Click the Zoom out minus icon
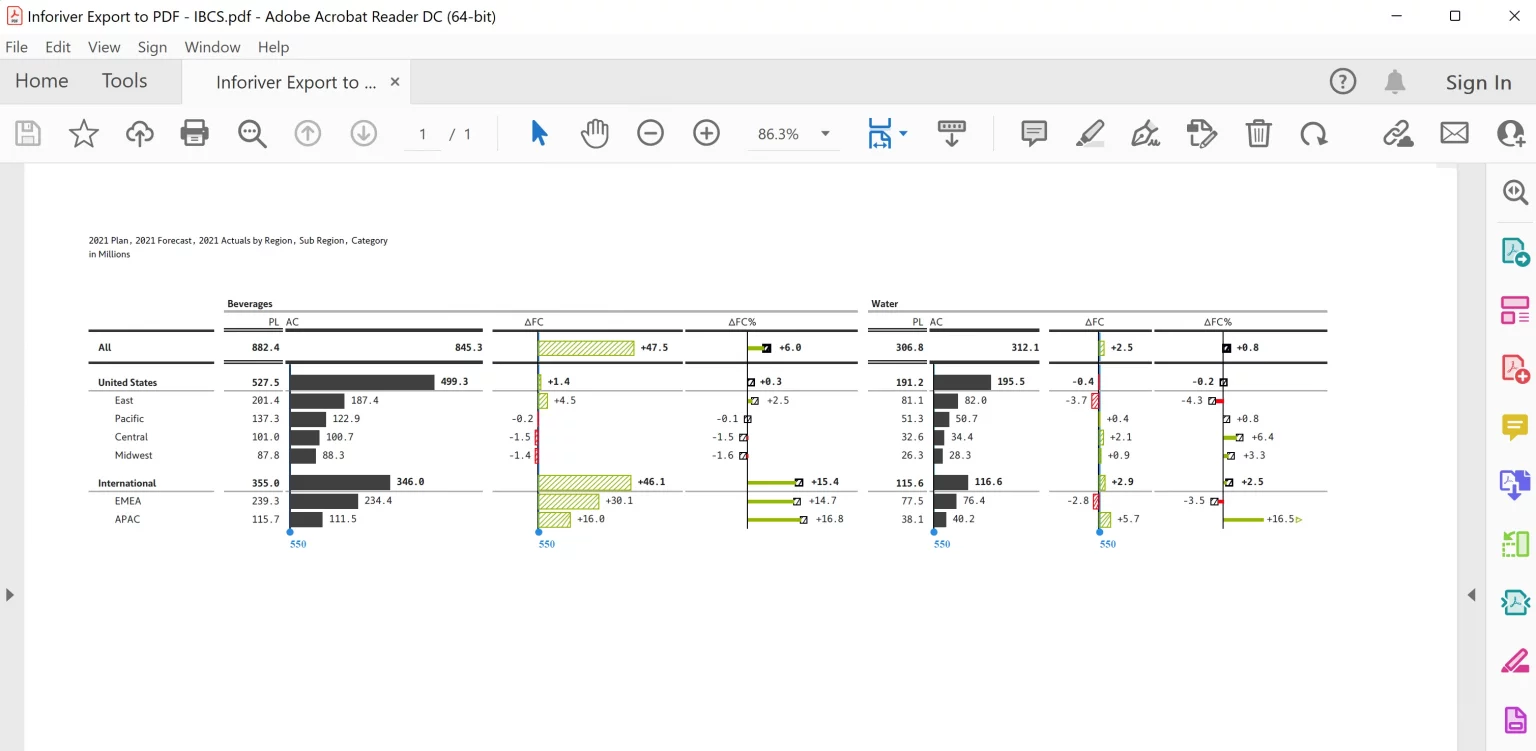This screenshot has width=1536, height=751. pyautogui.click(x=651, y=133)
